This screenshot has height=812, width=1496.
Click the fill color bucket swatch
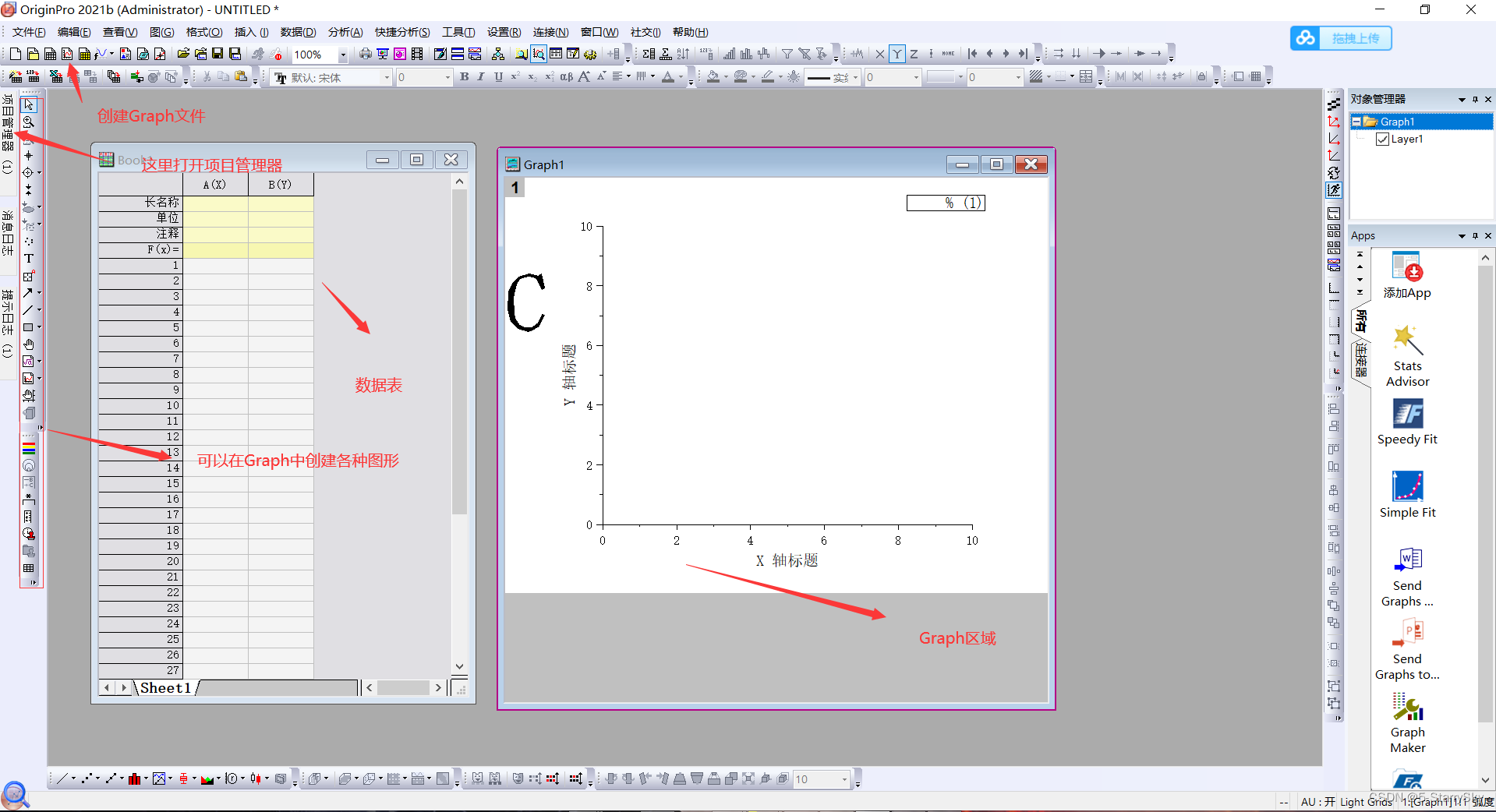[x=713, y=76]
